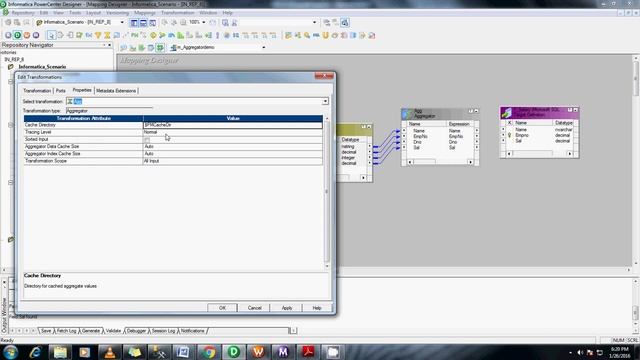Click the yellow U Union transformation icon

[325, 36]
